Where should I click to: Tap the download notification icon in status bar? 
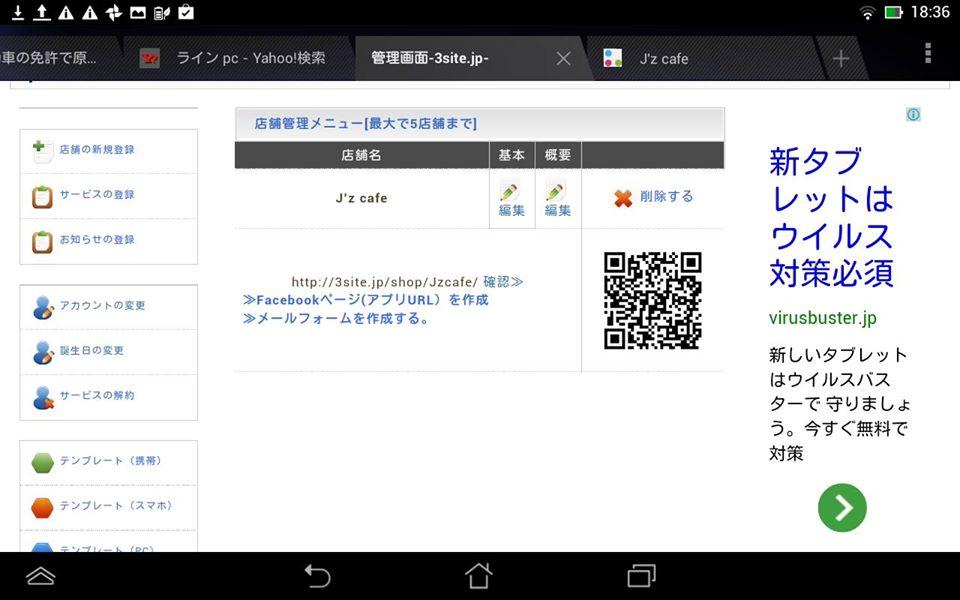click(x=18, y=12)
